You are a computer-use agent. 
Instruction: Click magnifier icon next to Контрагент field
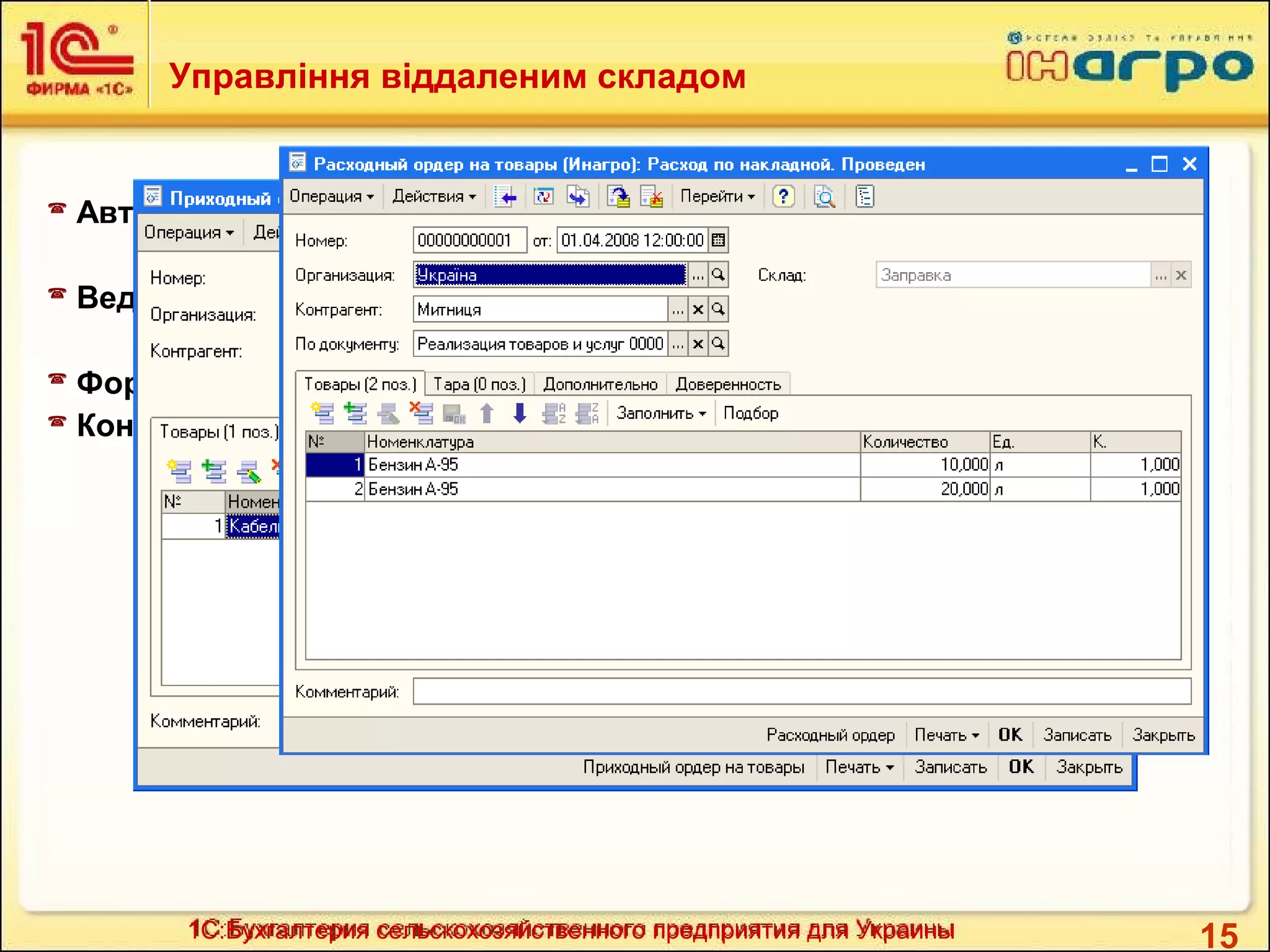(x=718, y=309)
